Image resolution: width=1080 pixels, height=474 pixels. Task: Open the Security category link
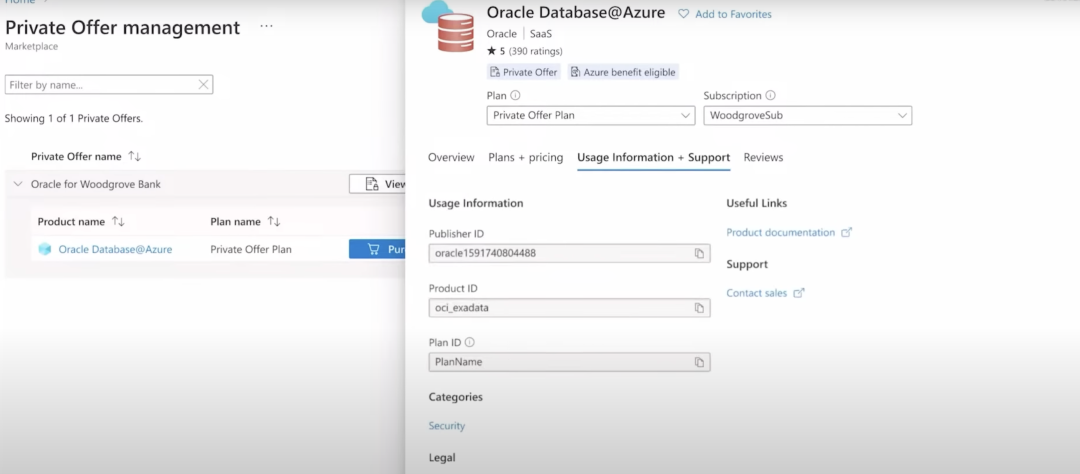[x=446, y=426]
